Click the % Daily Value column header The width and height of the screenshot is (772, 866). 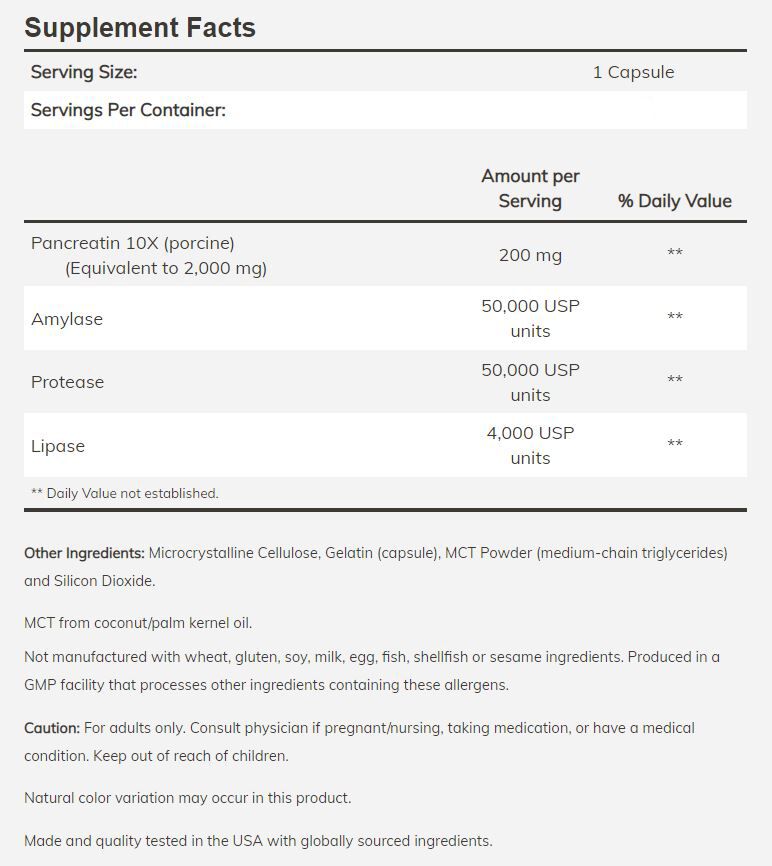674,201
